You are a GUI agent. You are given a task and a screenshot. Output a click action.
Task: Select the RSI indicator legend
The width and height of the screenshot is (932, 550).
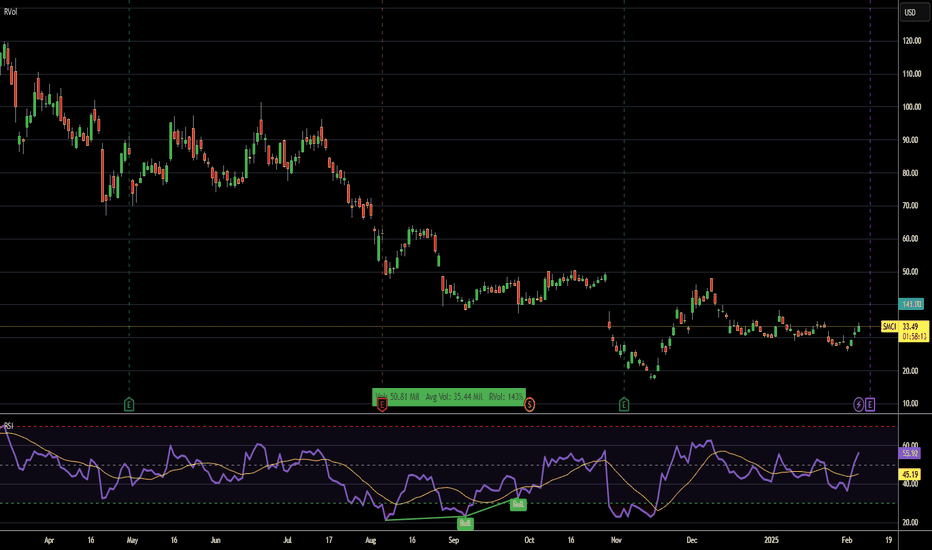[9, 426]
